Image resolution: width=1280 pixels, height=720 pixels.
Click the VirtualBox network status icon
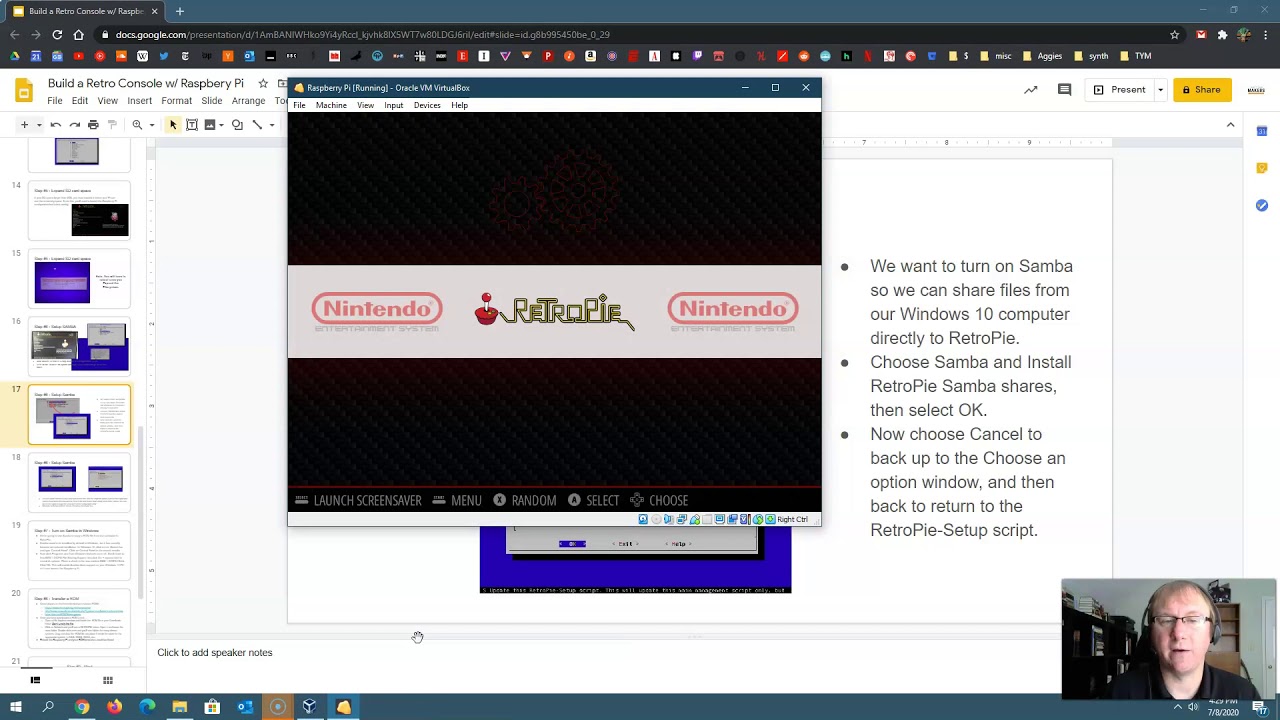point(682,519)
